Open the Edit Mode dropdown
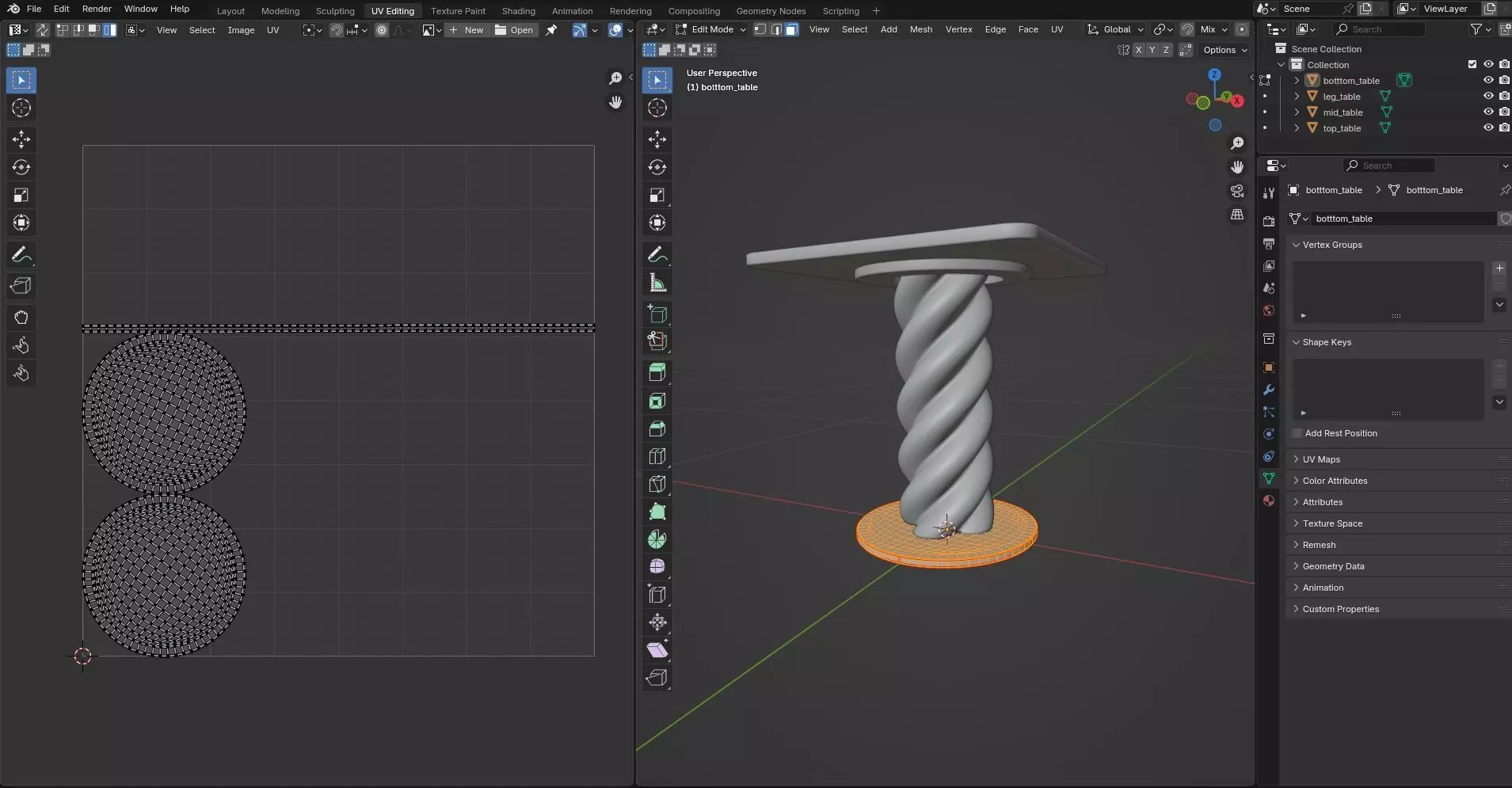The image size is (1512, 788). [710, 29]
